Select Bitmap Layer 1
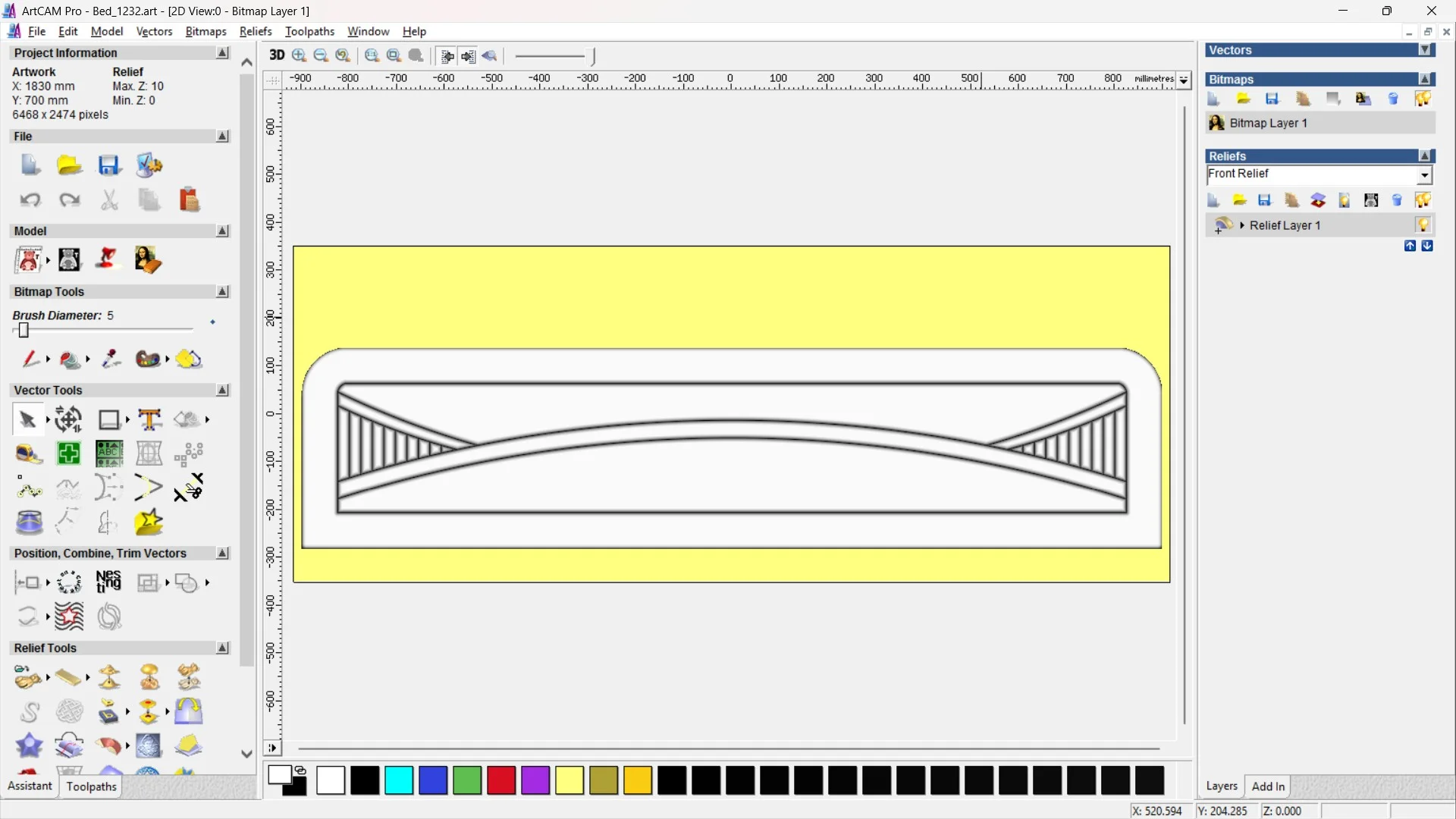Screen dimensions: 1456x819 click(1268, 123)
